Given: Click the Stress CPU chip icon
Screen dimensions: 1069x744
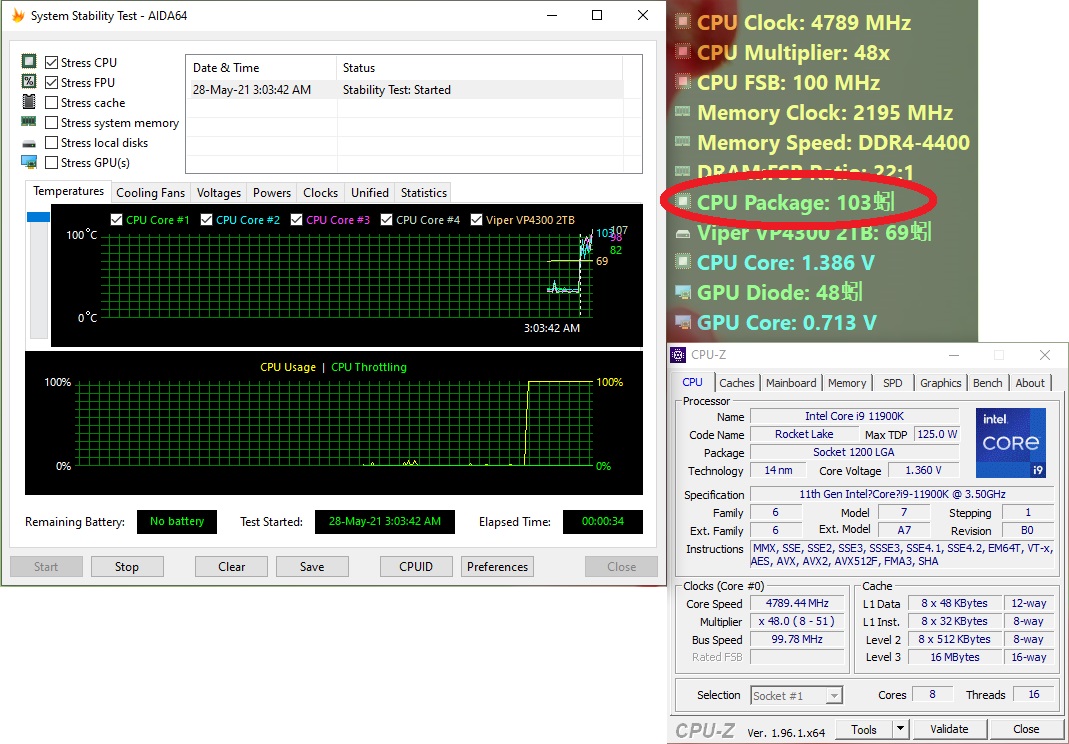Looking at the screenshot, I should [x=29, y=62].
